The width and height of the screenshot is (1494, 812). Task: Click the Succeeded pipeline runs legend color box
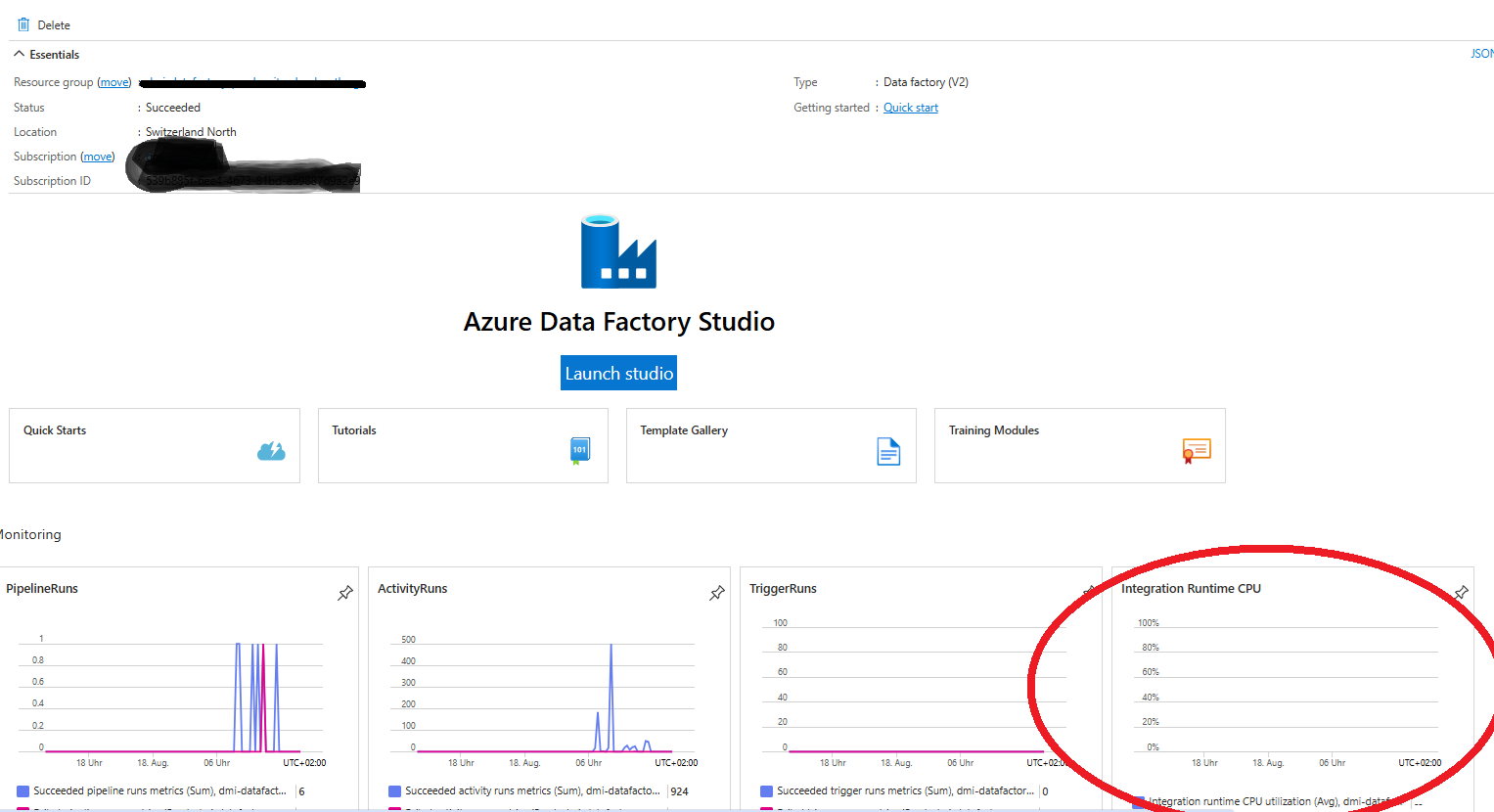23,790
